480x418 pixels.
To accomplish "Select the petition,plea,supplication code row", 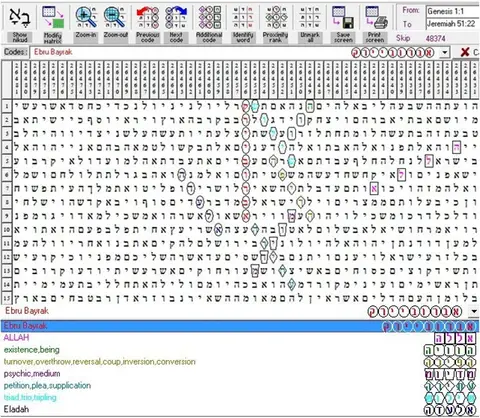I will [x=240, y=386].
